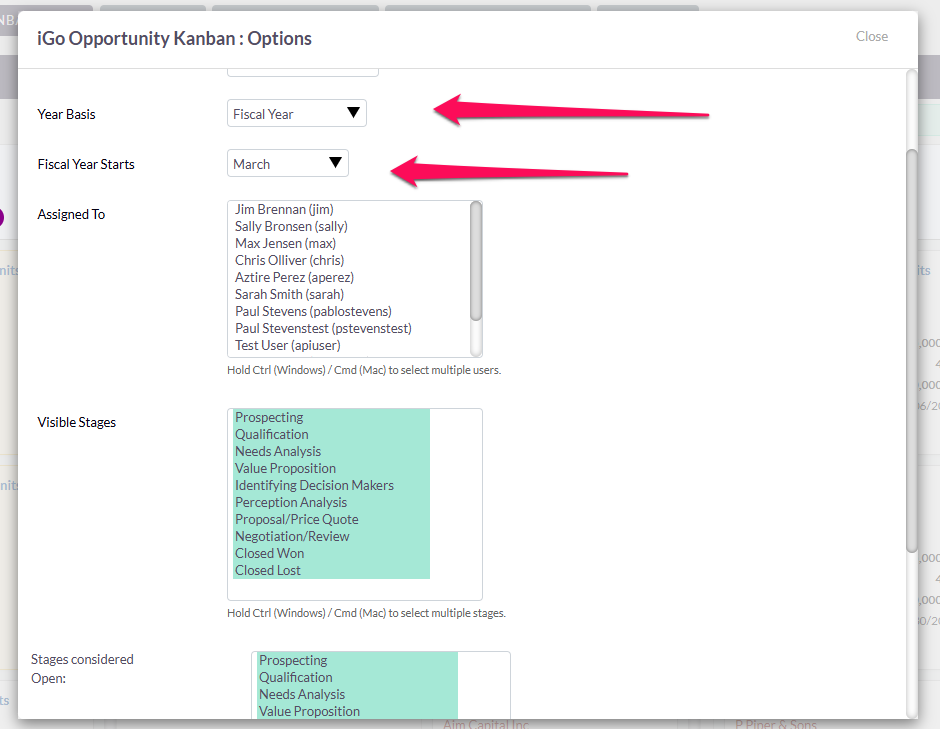
Task: Click the dialog's vertical scrollbar
Action: point(911,351)
